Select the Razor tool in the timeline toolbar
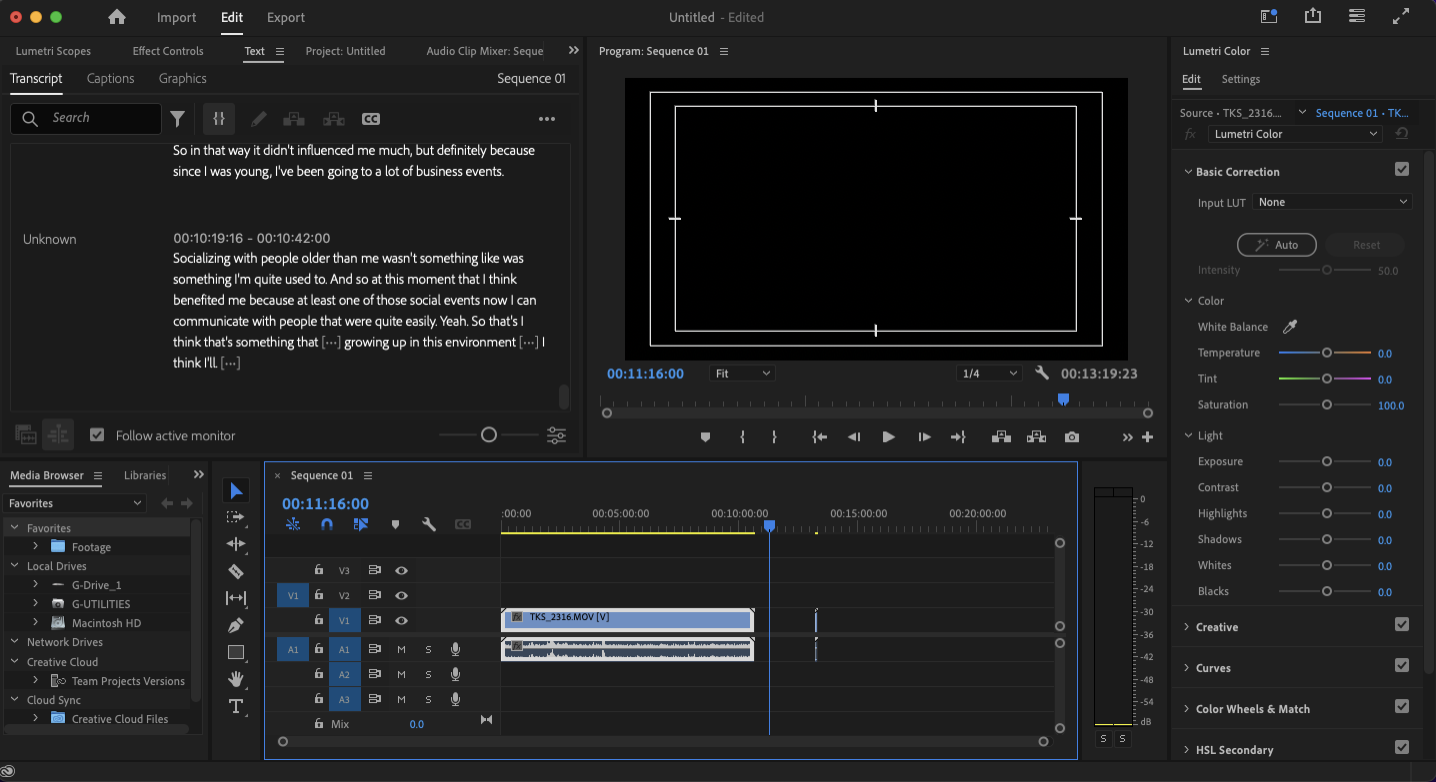This screenshot has width=1436, height=782. (237, 571)
